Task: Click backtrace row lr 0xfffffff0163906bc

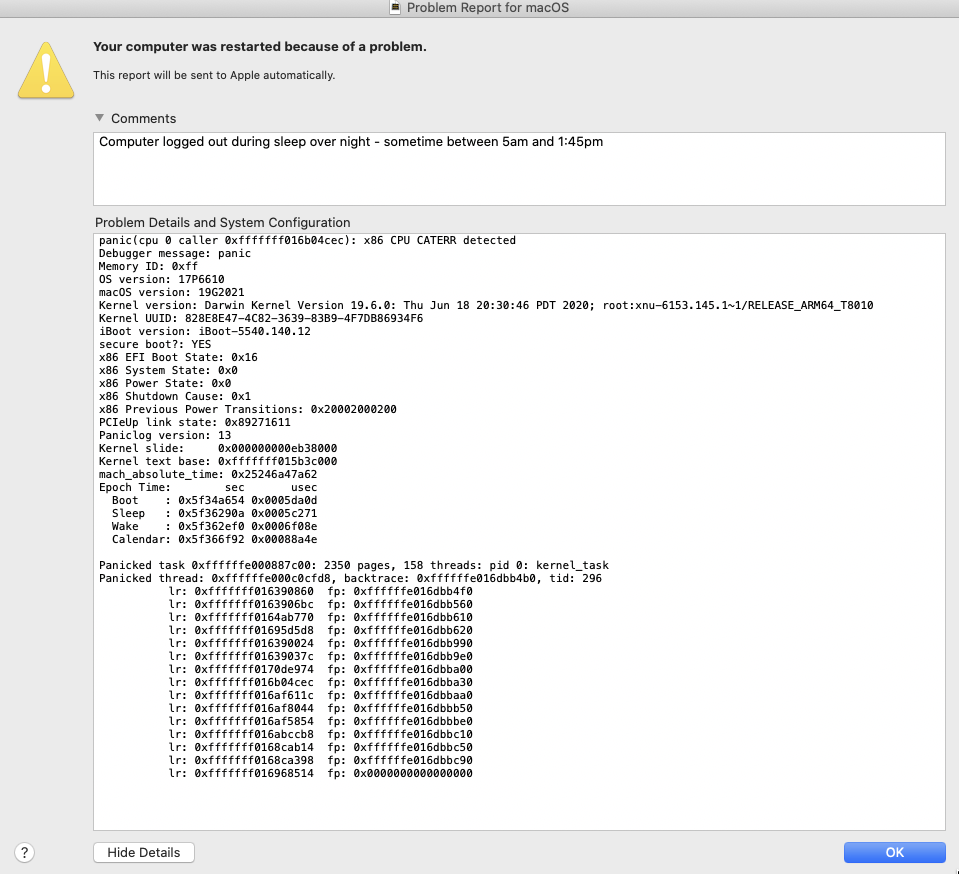Action: [320, 604]
